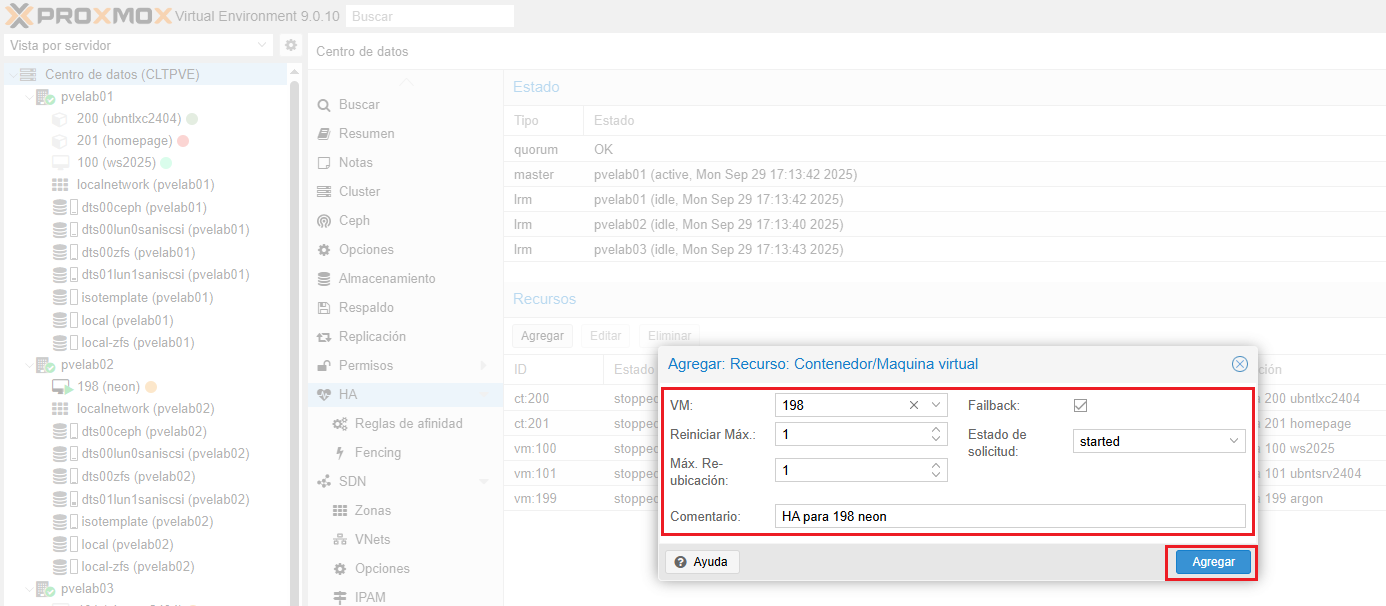Screen dimensions: 1386x606
Task: Click the IPAM icon
Action: tap(339, 598)
